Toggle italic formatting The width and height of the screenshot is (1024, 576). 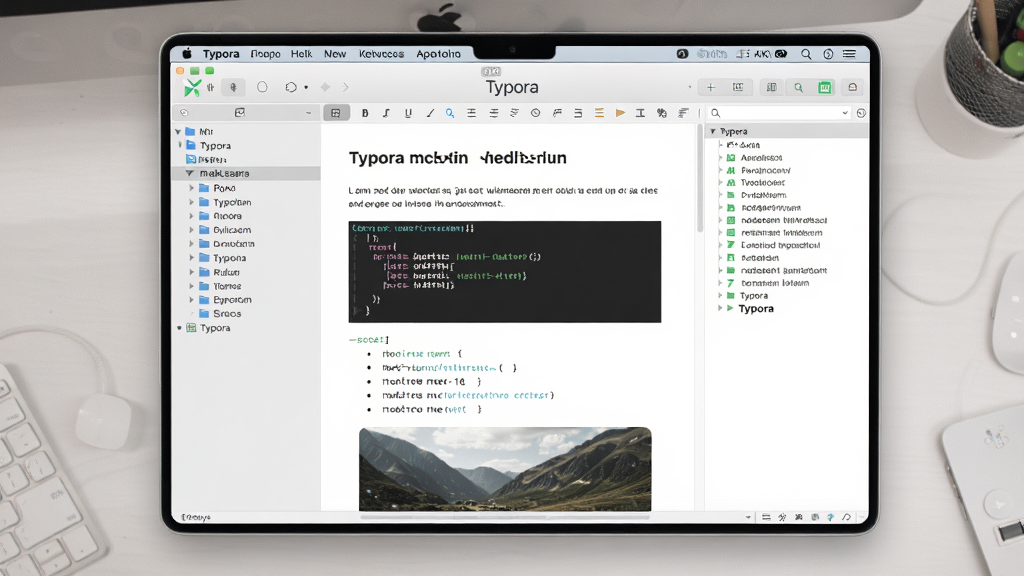point(386,113)
